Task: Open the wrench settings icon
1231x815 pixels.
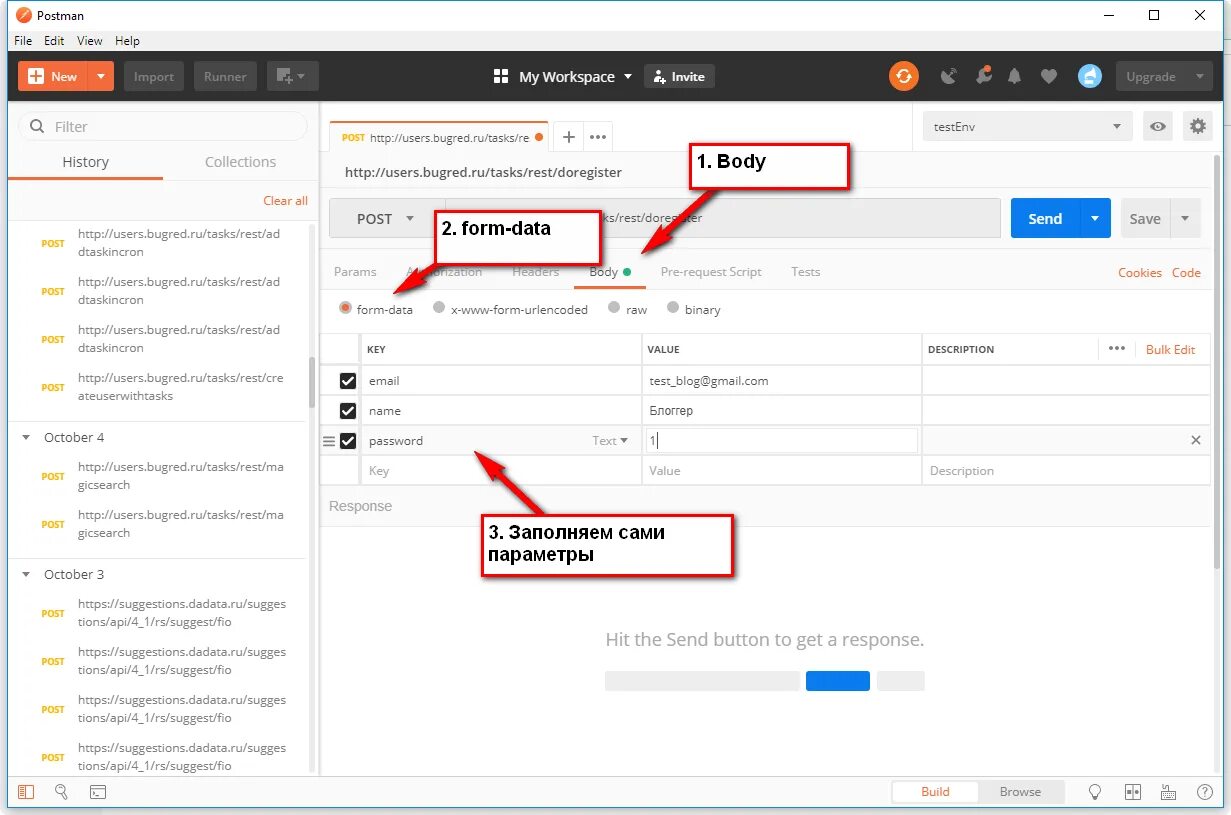Action: coord(983,76)
